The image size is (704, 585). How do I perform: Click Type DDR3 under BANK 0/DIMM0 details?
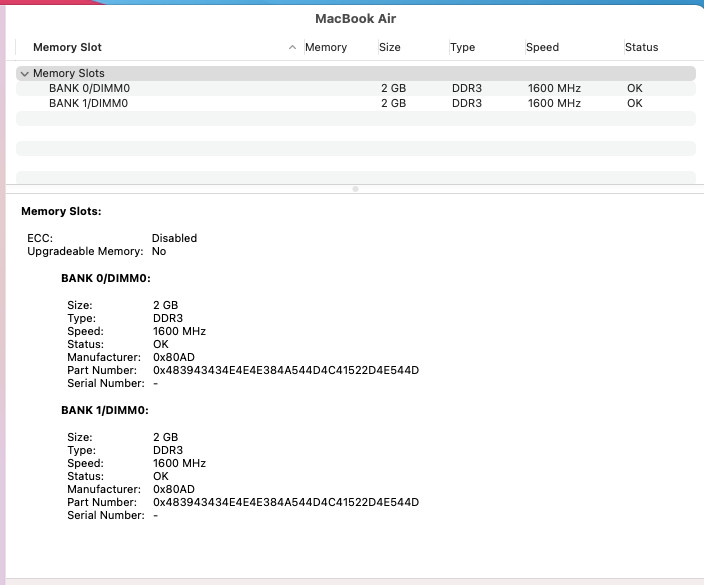click(x=168, y=318)
